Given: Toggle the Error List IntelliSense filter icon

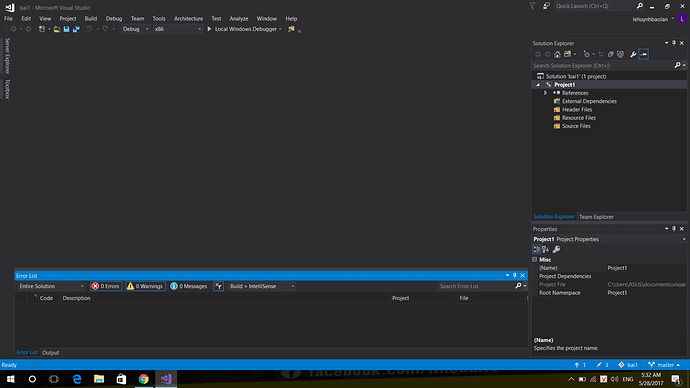Looking at the screenshot, I should (218, 286).
